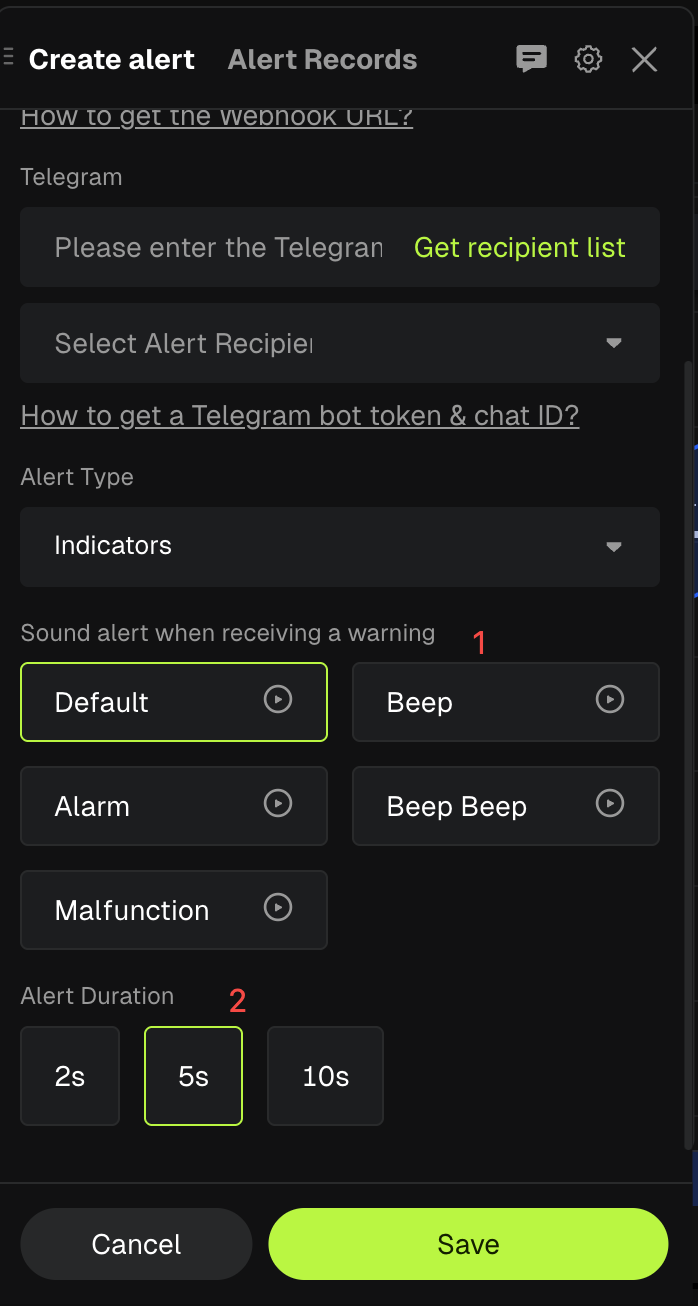Viewport: 698px width, 1306px height.
Task: Open the alert settings gear
Action: (588, 59)
